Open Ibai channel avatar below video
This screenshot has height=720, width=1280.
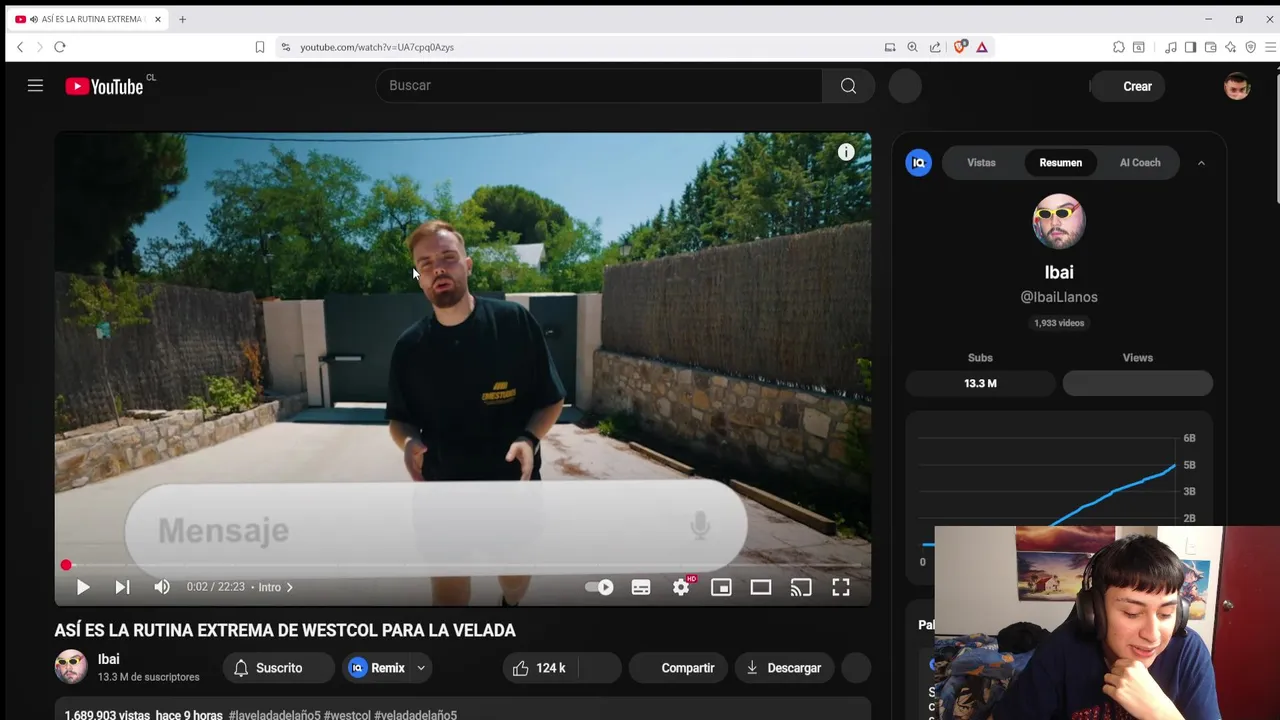click(x=71, y=667)
